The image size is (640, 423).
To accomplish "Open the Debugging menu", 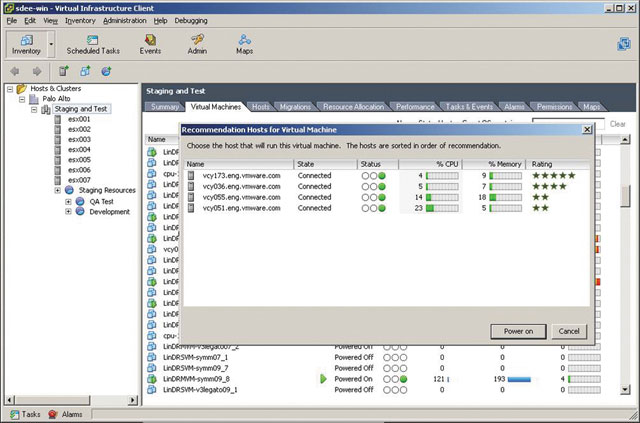I will click(x=191, y=20).
